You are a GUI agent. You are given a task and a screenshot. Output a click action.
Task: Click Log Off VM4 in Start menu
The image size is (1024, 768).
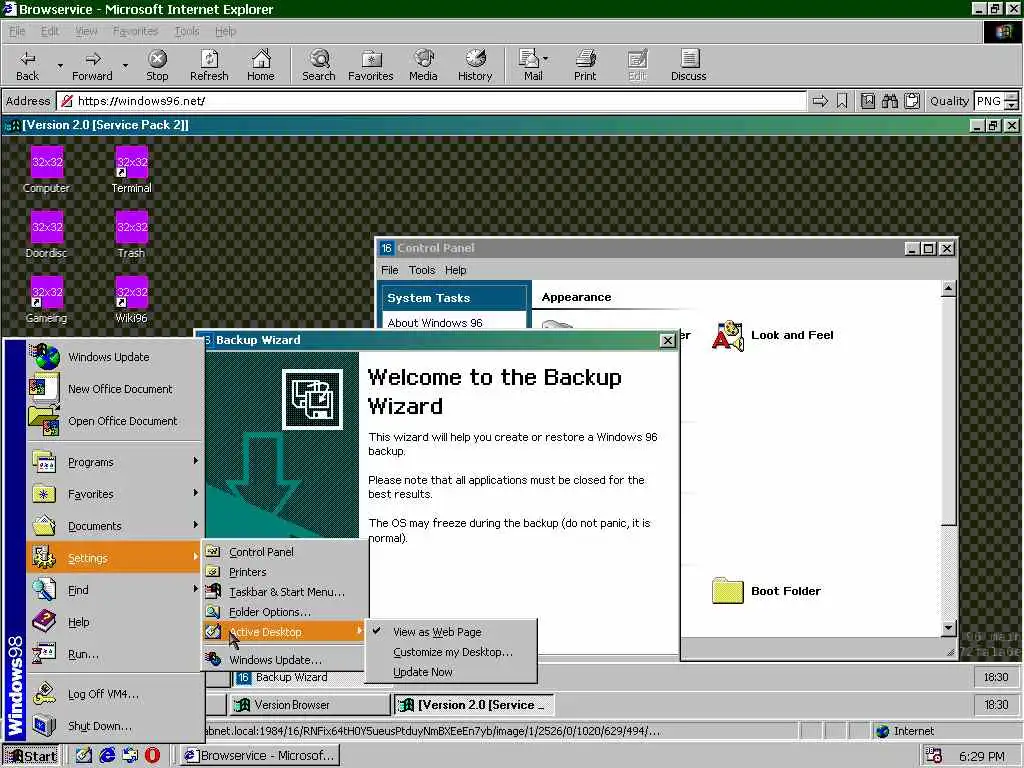114,694
